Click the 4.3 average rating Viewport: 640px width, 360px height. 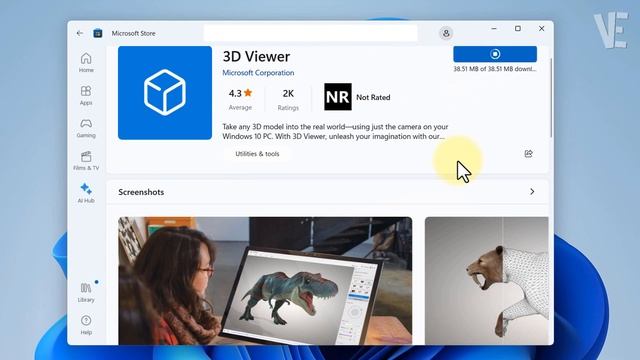pyautogui.click(x=240, y=99)
